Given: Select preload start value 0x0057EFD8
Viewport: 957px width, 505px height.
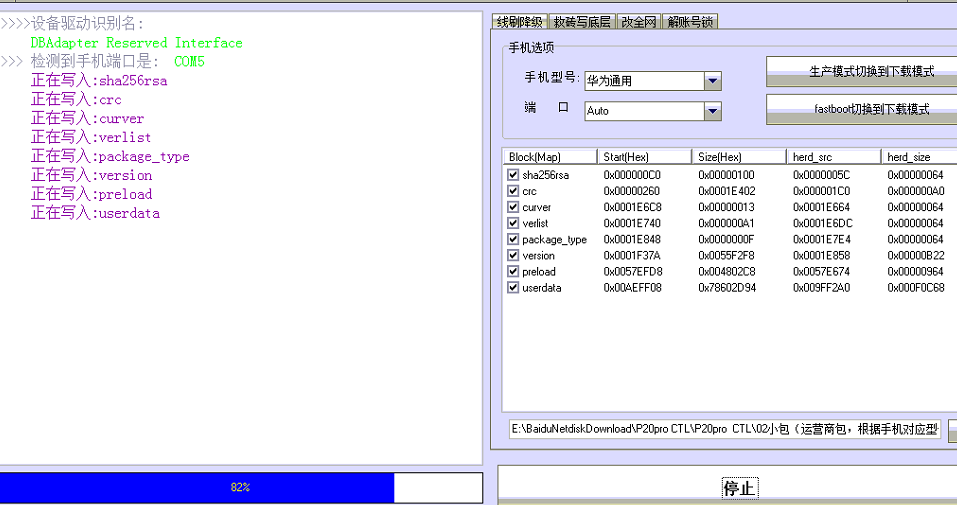Looking at the screenshot, I should (632, 271).
